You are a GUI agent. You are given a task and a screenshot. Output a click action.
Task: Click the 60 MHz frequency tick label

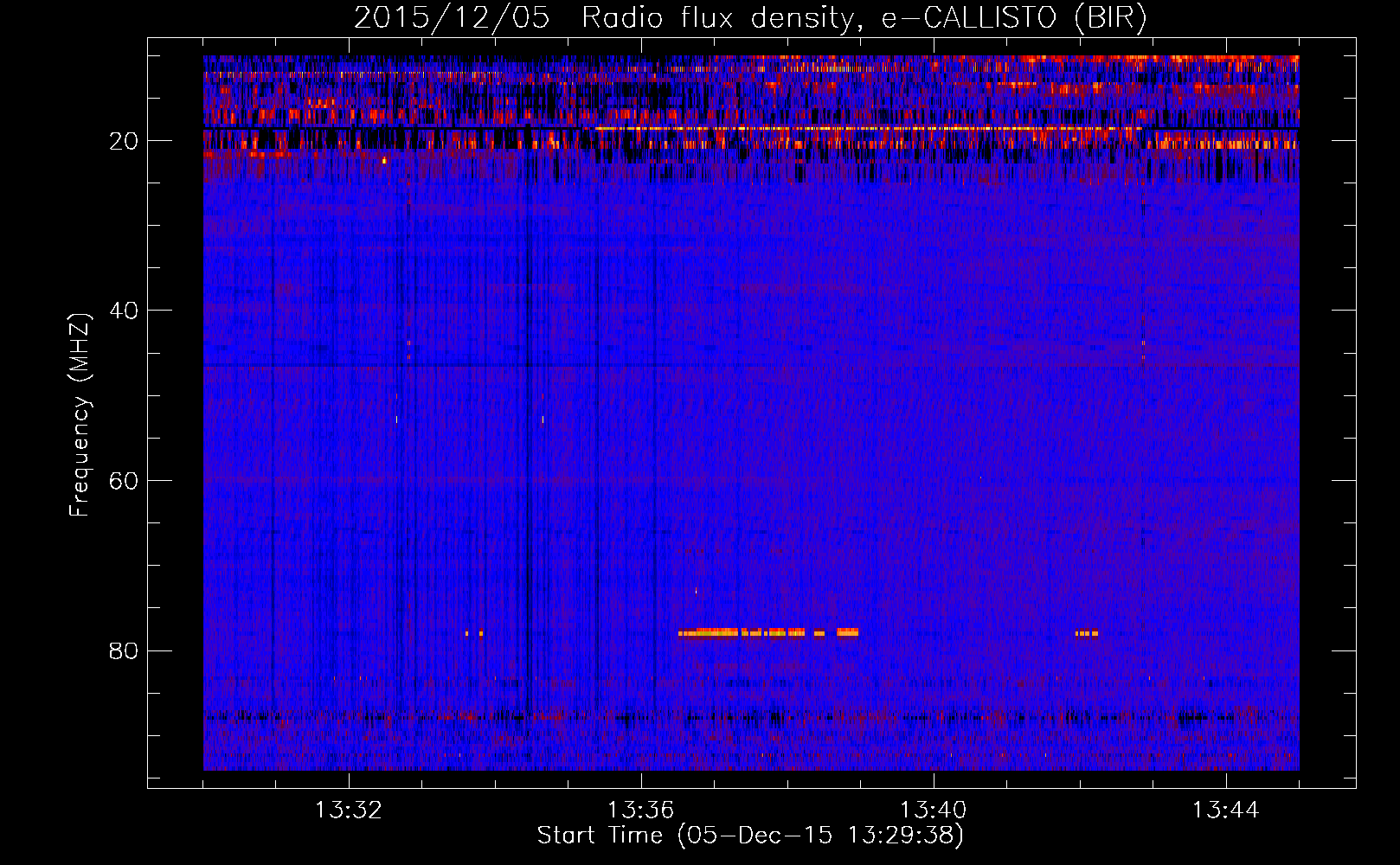(x=124, y=481)
